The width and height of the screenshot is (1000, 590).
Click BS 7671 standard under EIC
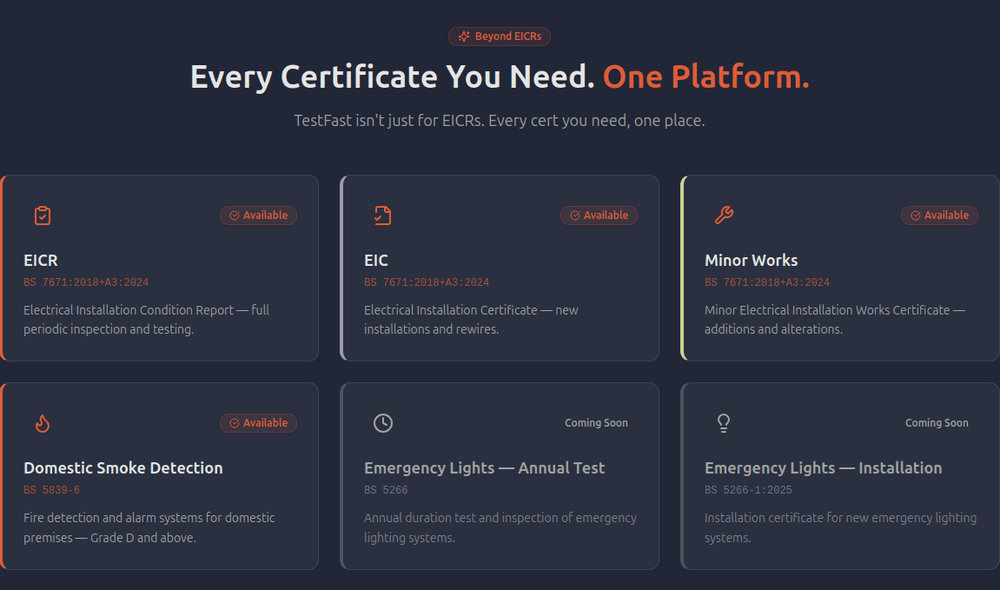427,283
